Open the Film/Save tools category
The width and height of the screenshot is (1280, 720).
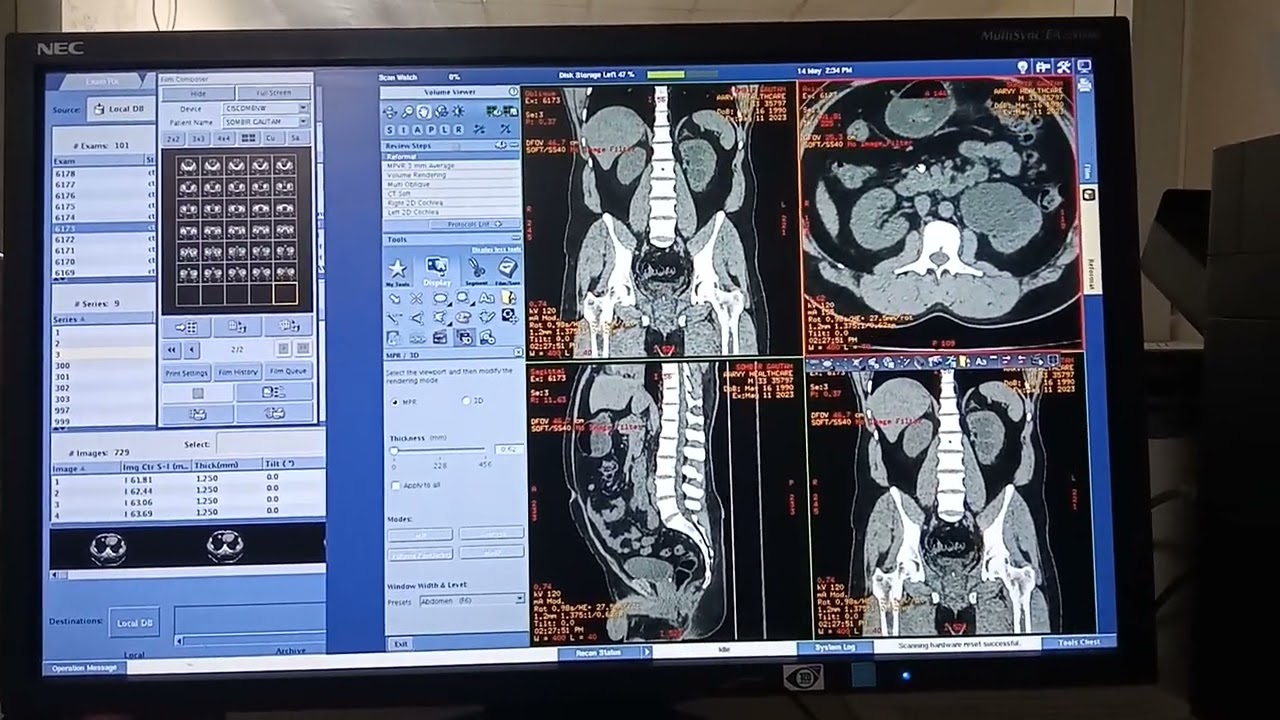[x=507, y=271]
